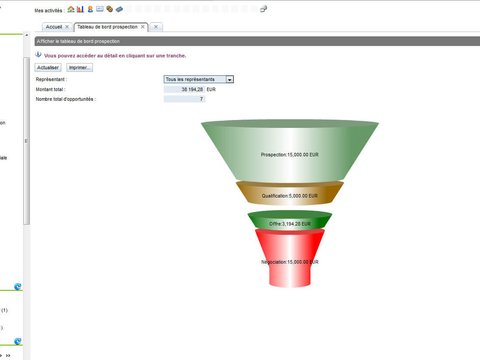Open the card/message activity icon

coord(100,9)
